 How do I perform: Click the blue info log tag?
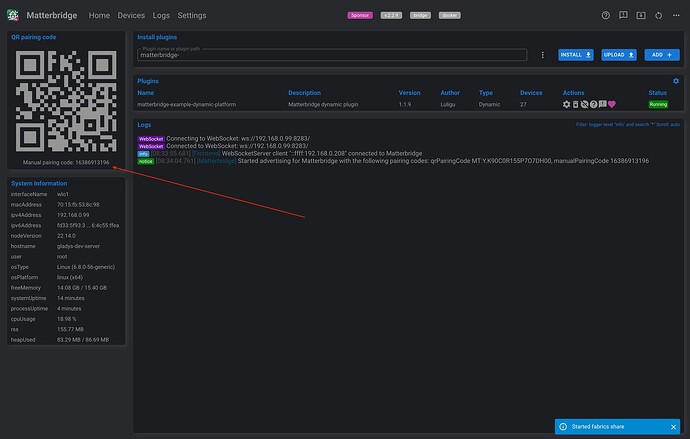[x=143, y=154]
